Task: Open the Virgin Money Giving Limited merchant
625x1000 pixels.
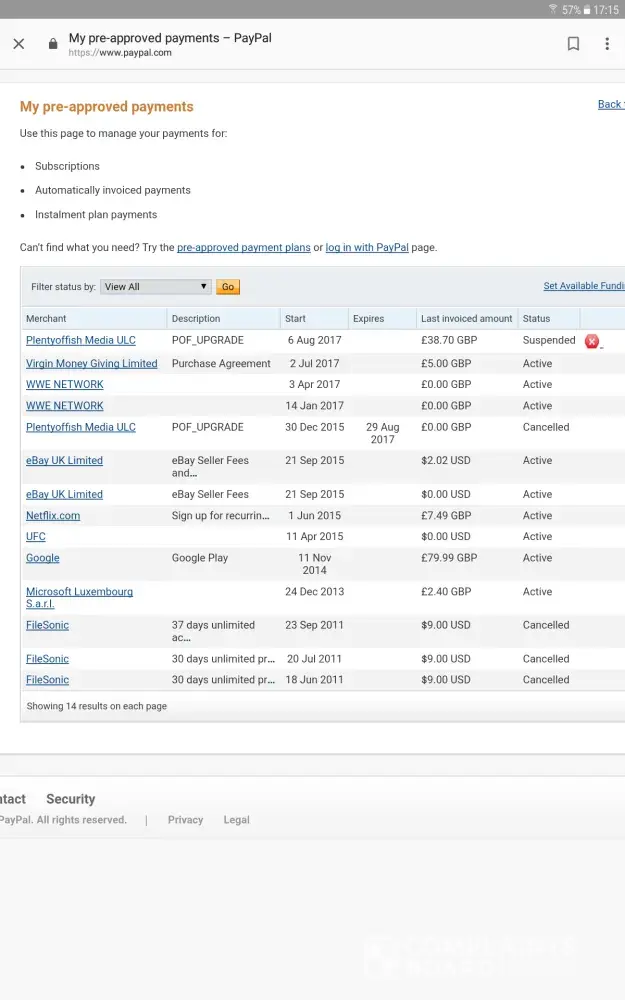Action: pyautogui.click(x=91, y=364)
